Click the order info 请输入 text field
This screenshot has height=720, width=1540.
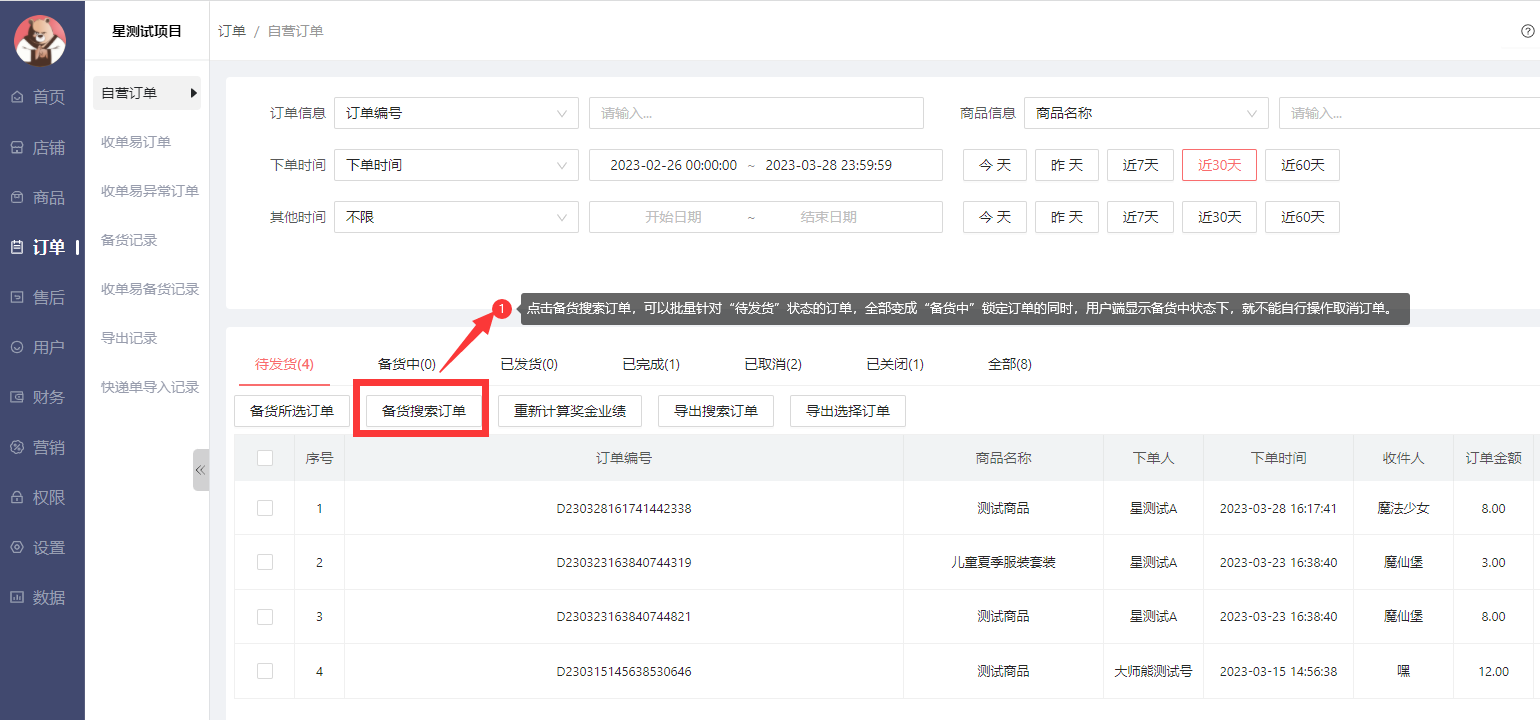click(x=756, y=113)
